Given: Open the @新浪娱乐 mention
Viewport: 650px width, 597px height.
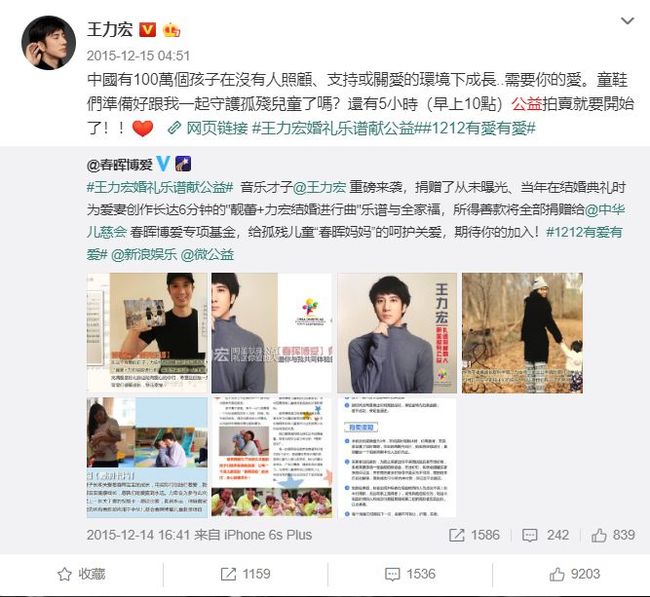Looking at the screenshot, I should click(x=144, y=255).
